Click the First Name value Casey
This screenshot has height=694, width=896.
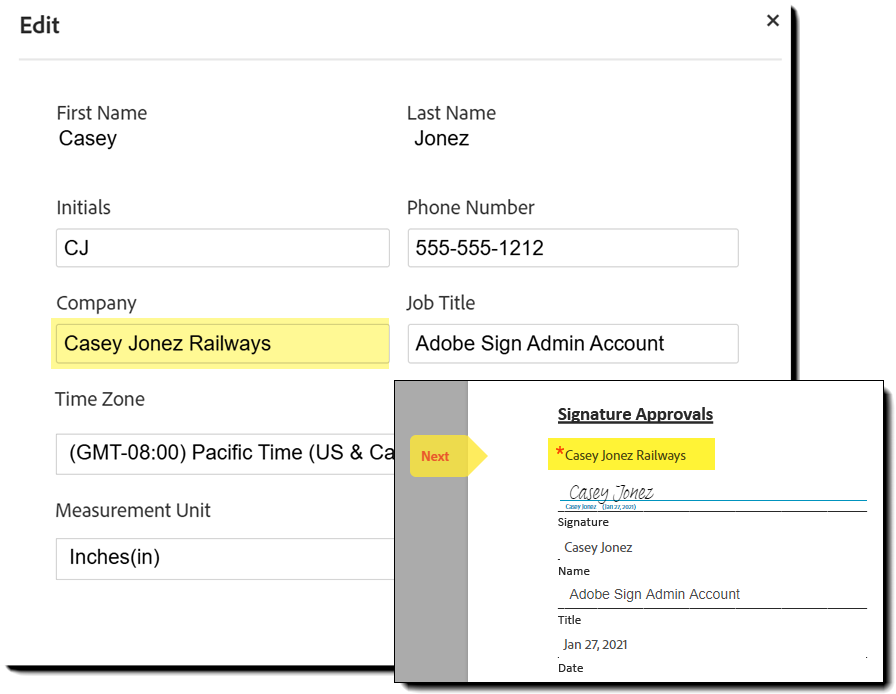click(88, 139)
